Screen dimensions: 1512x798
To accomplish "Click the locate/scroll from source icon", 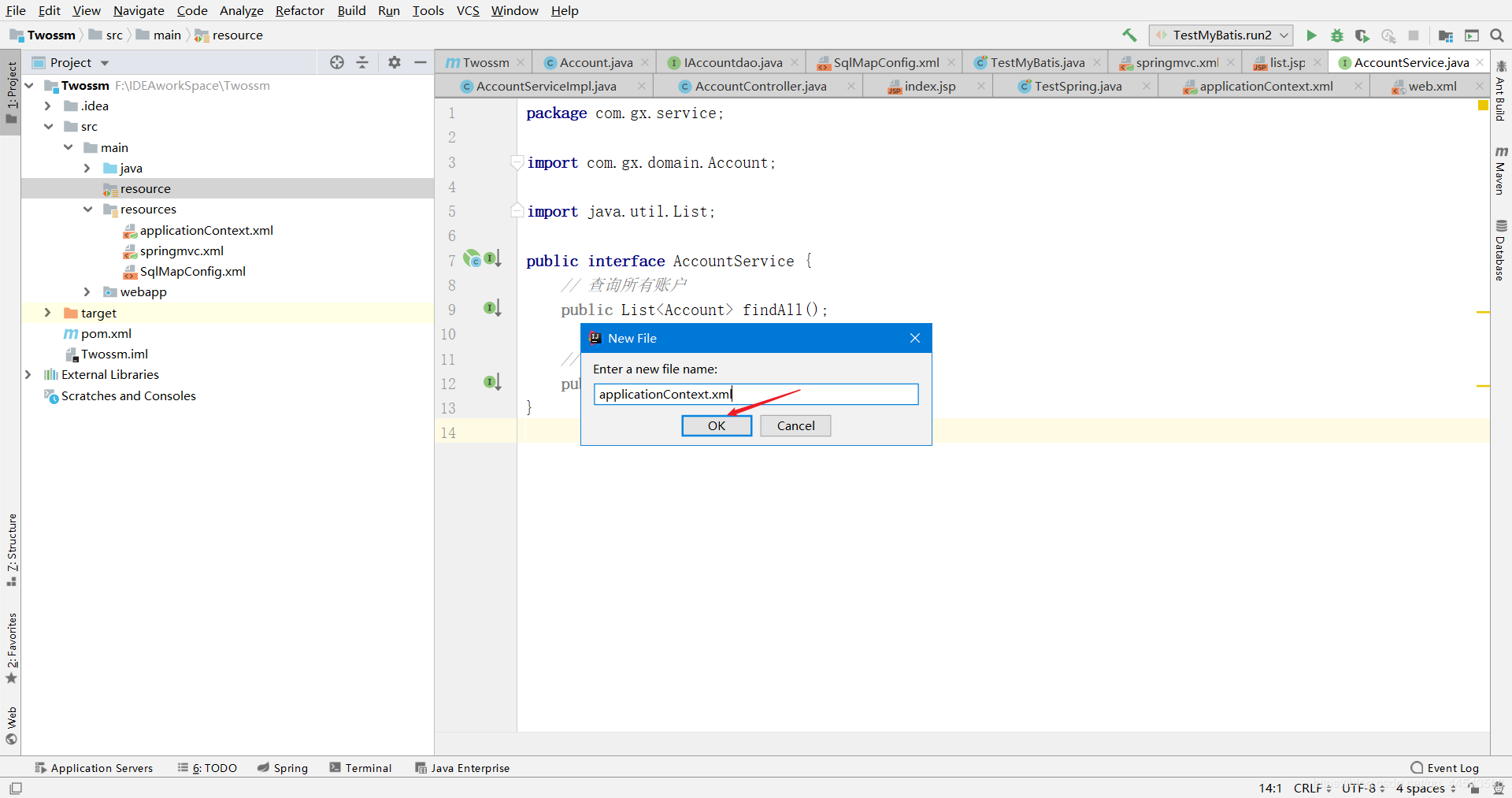I will tap(337, 62).
